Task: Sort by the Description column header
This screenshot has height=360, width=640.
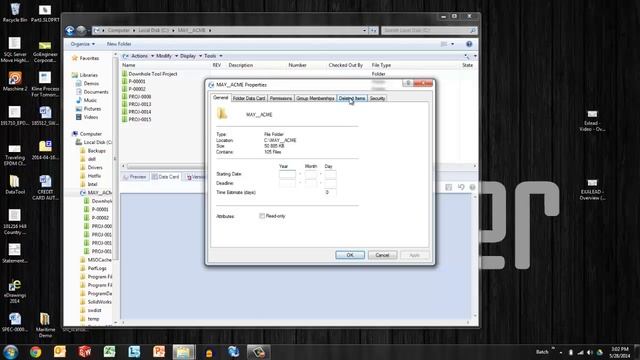Action: (x=240, y=65)
